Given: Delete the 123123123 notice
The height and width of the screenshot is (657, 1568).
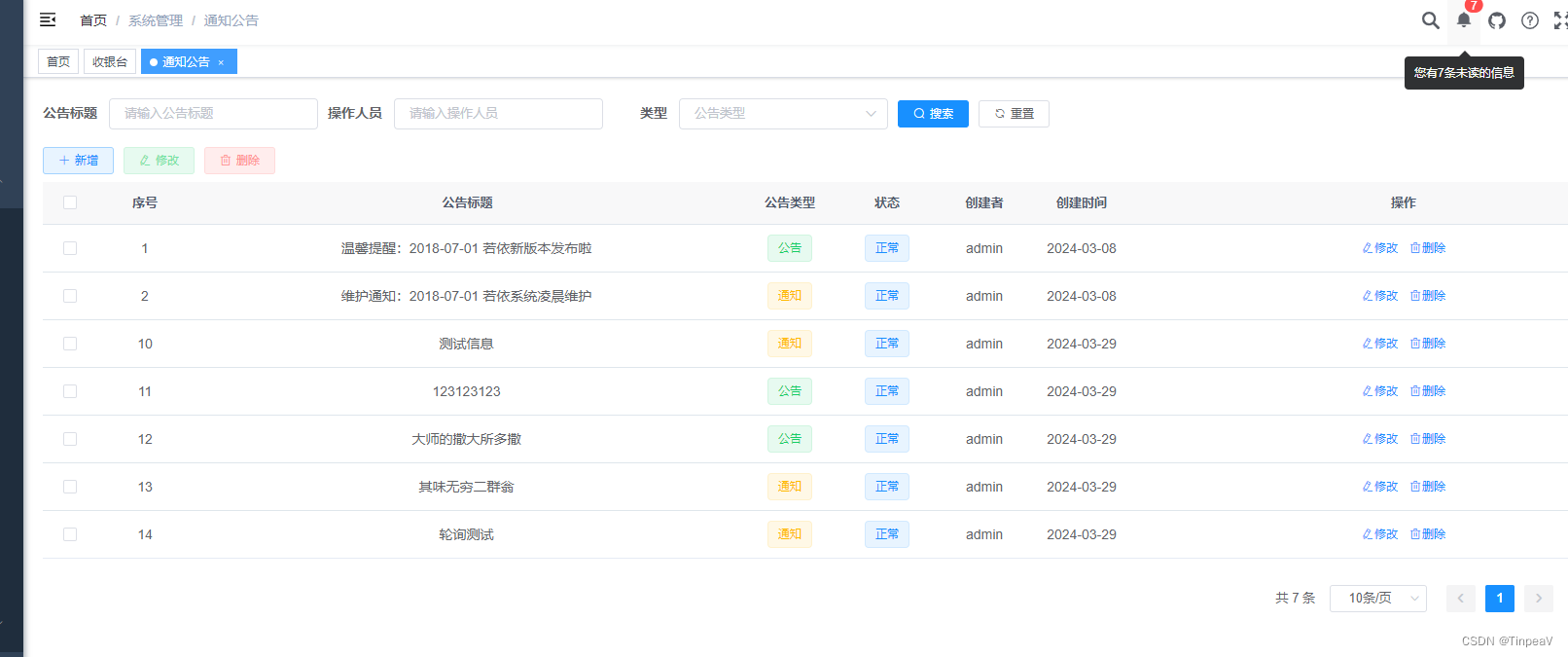Looking at the screenshot, I should click(1428, 391).
